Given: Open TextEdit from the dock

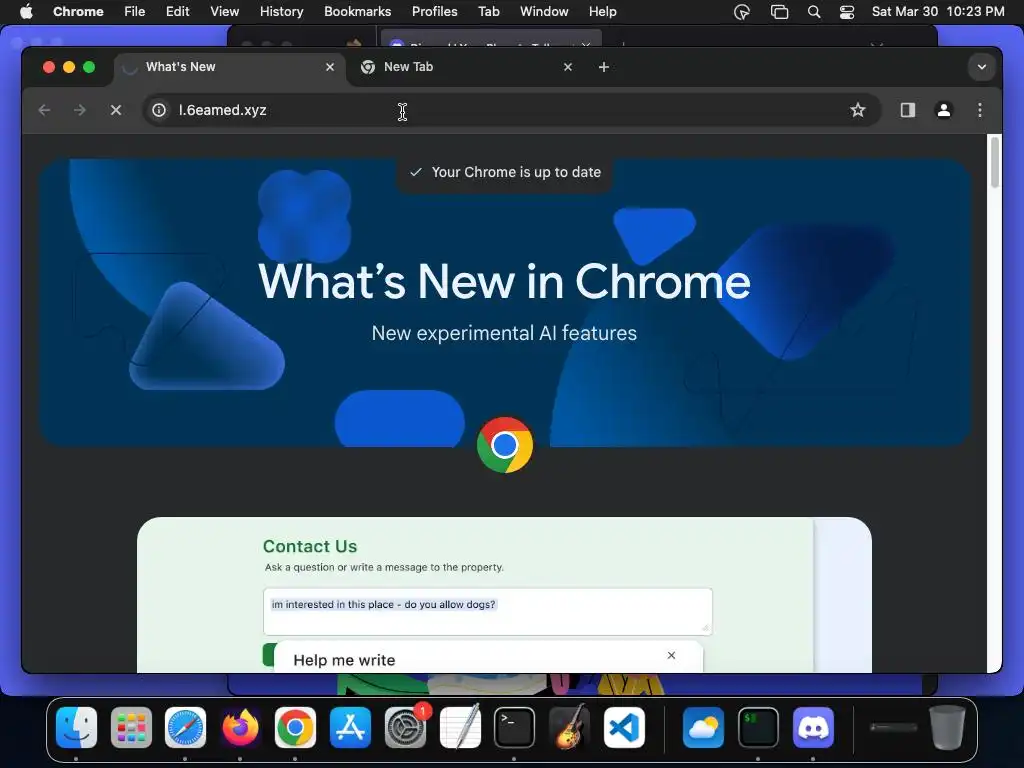Looking at the screenshot, I should click(460, 727).
